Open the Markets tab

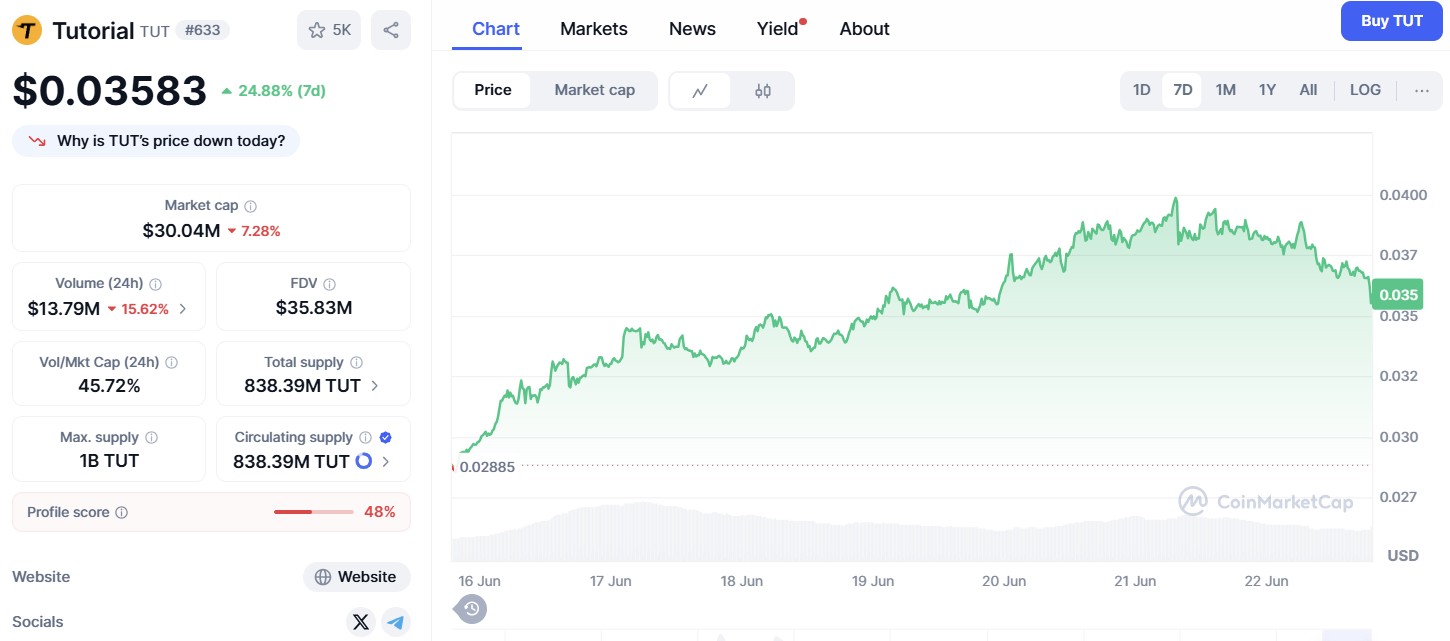pos(594,29)
